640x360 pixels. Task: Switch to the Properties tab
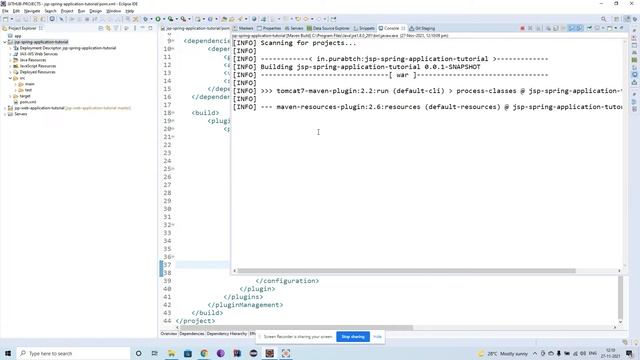point(269,28)
